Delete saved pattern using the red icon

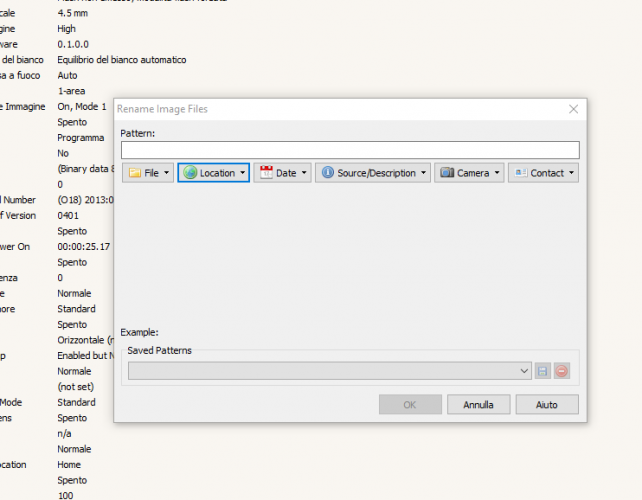click(562, 371)
